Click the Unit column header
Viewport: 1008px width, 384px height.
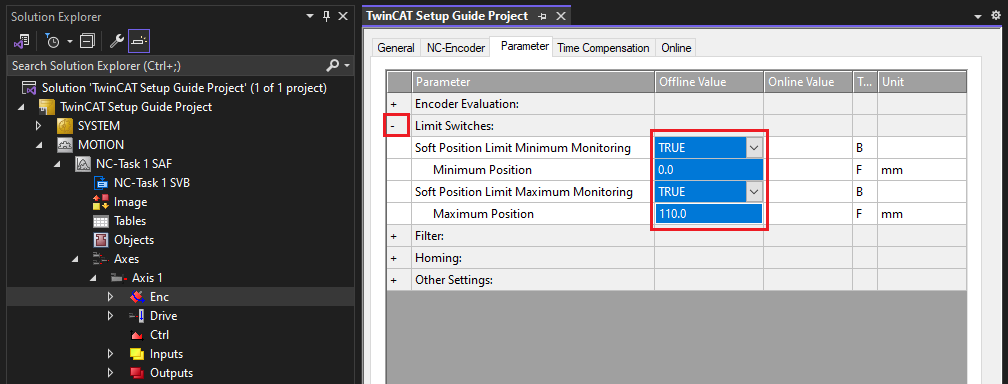[x=922, y=82]
